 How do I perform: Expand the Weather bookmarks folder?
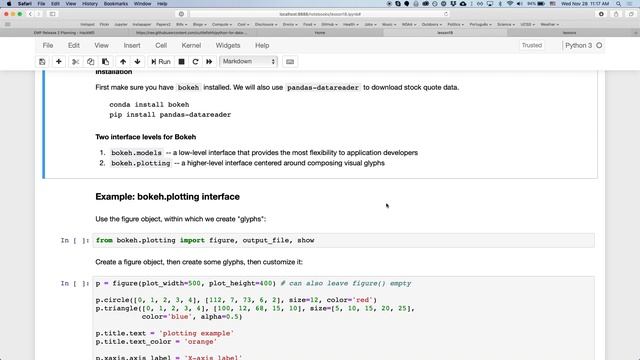tap(549, 24)
